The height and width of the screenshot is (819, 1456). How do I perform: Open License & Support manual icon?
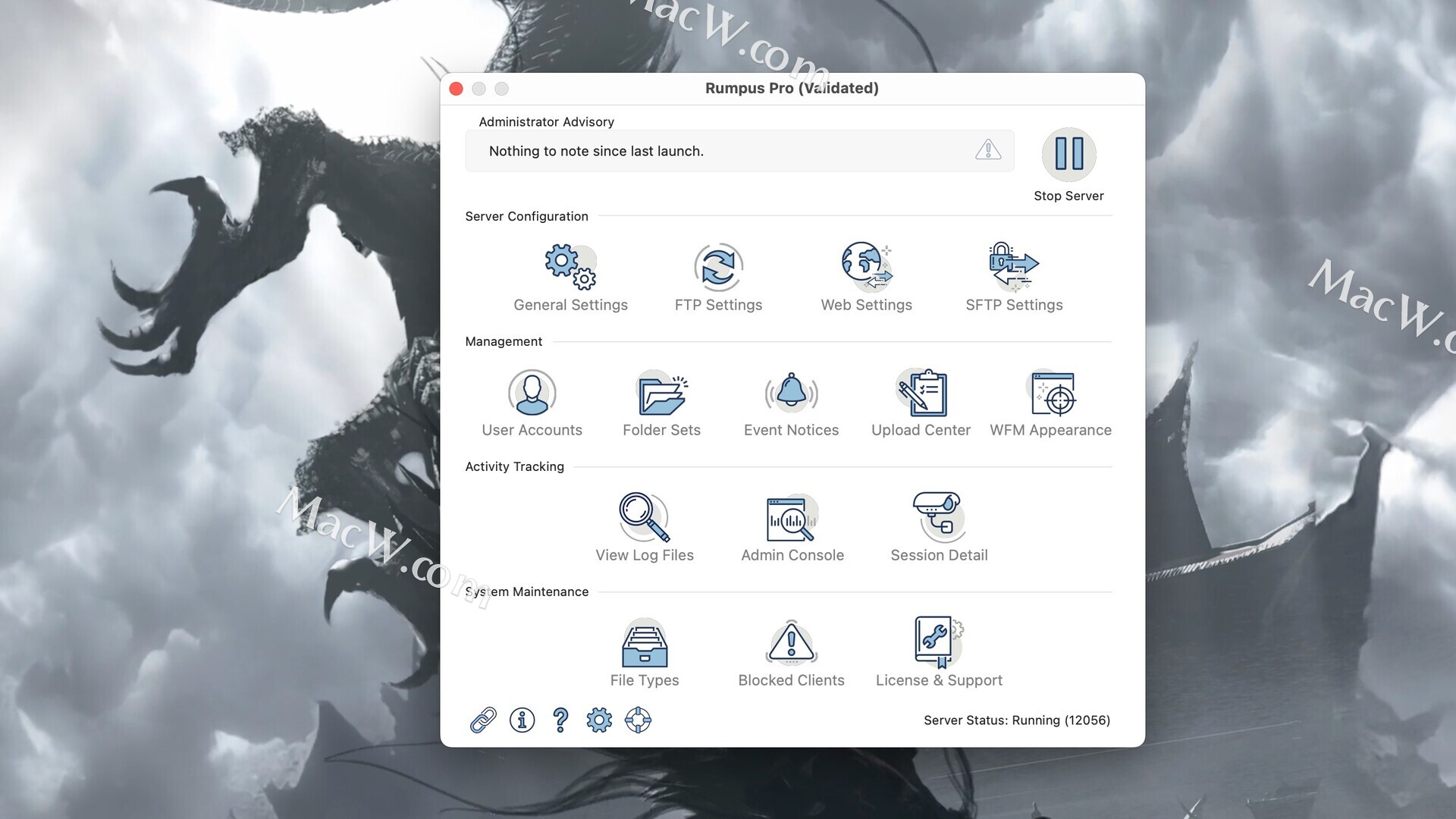click(x=939, y=642)
